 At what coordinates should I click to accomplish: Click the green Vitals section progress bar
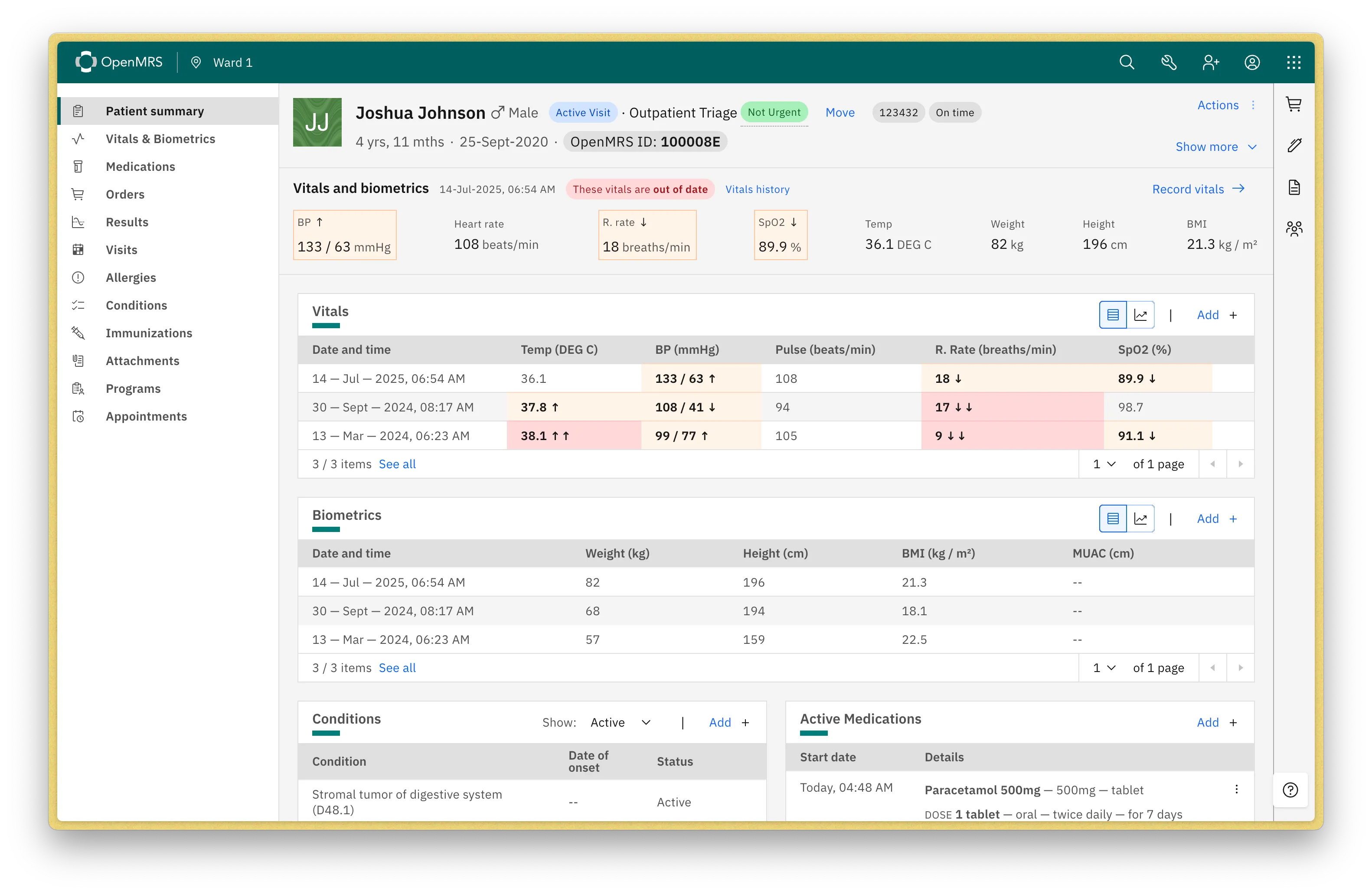(x=326, y=325)
